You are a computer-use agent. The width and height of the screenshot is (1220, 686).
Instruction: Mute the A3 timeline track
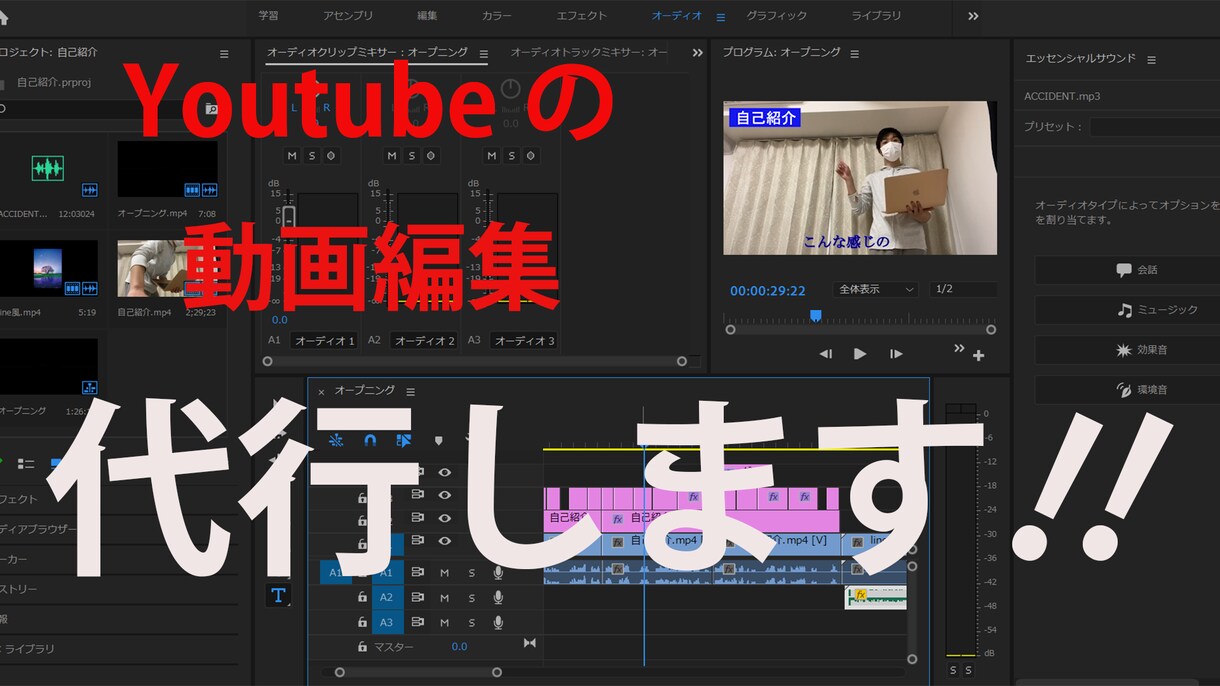click(445, 622)
